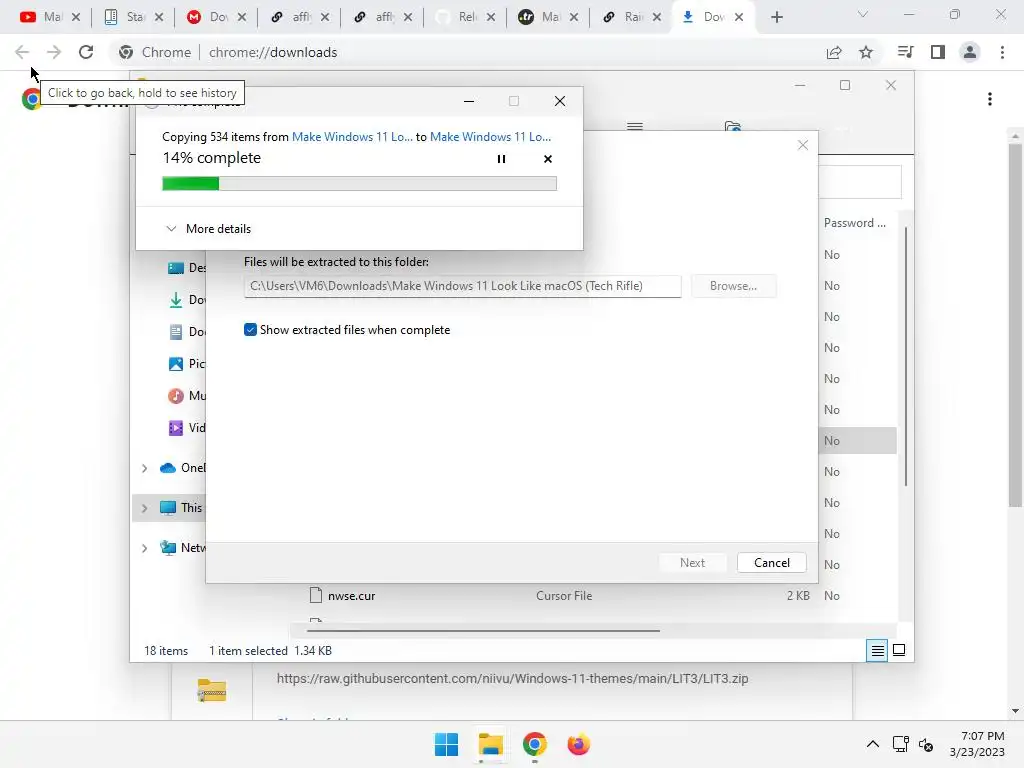Open Chrome from taskbar

[x=534, y=744]
